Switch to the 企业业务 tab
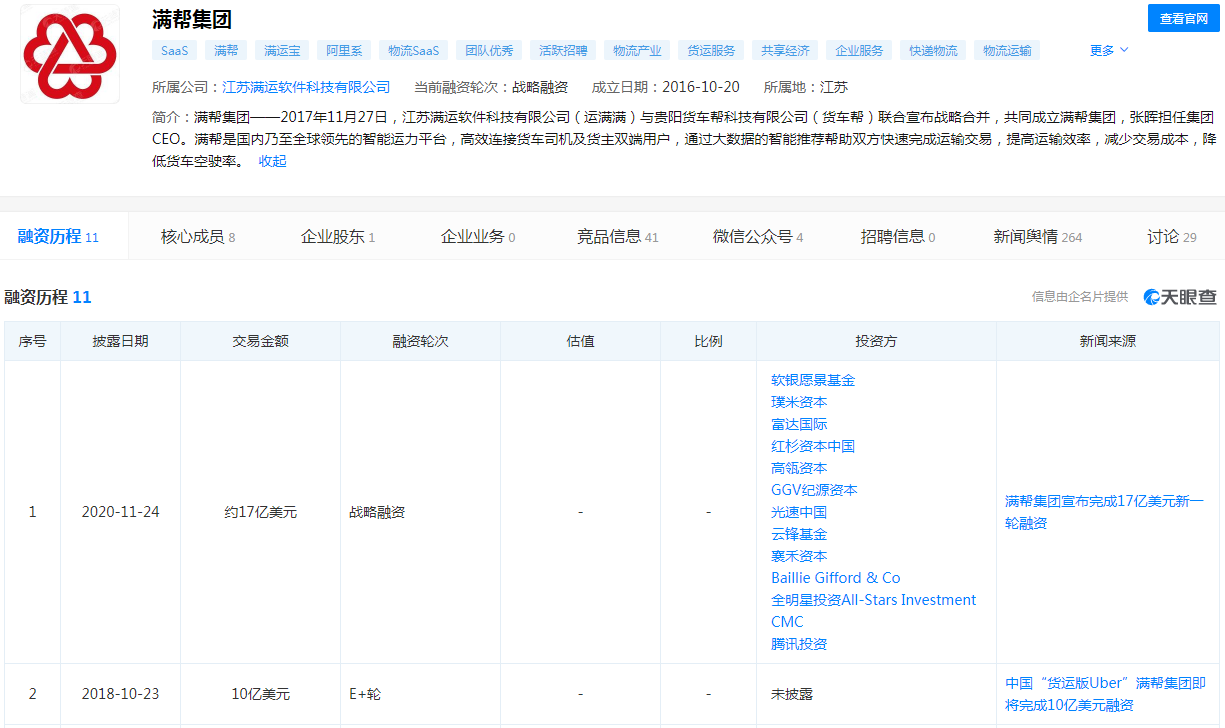1225x728 pixels. (x=478, y=237)
